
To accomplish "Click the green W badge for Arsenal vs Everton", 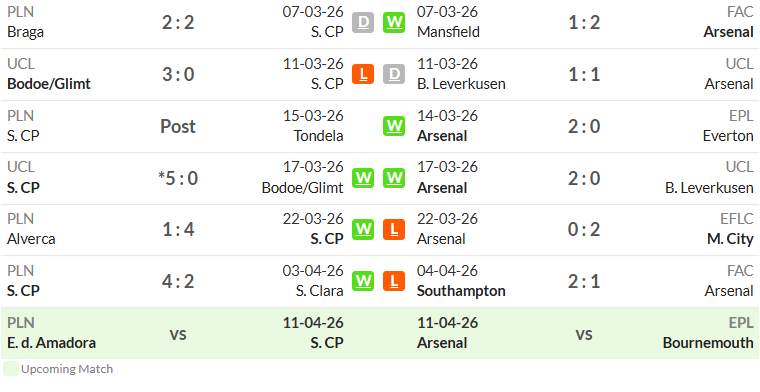I will (394, 126).
